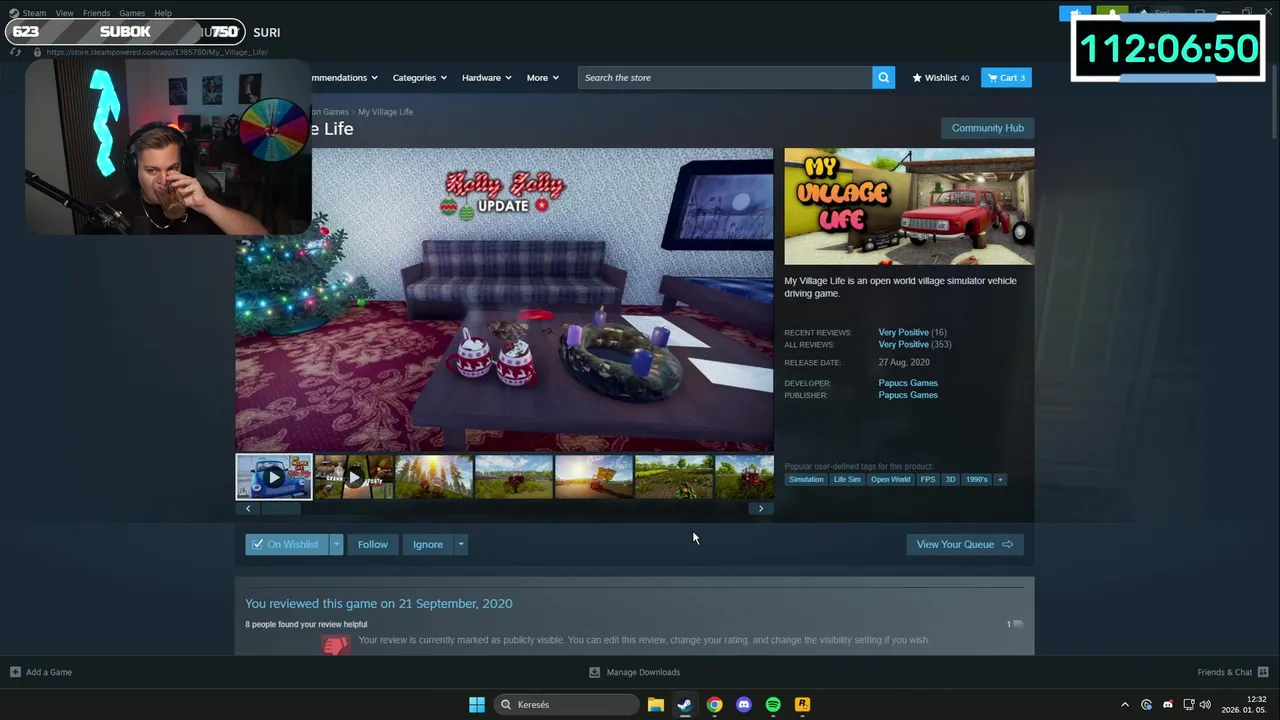
Task: Click the plus button to add tags
Action: pyautogui.click(x=999, y=479)
